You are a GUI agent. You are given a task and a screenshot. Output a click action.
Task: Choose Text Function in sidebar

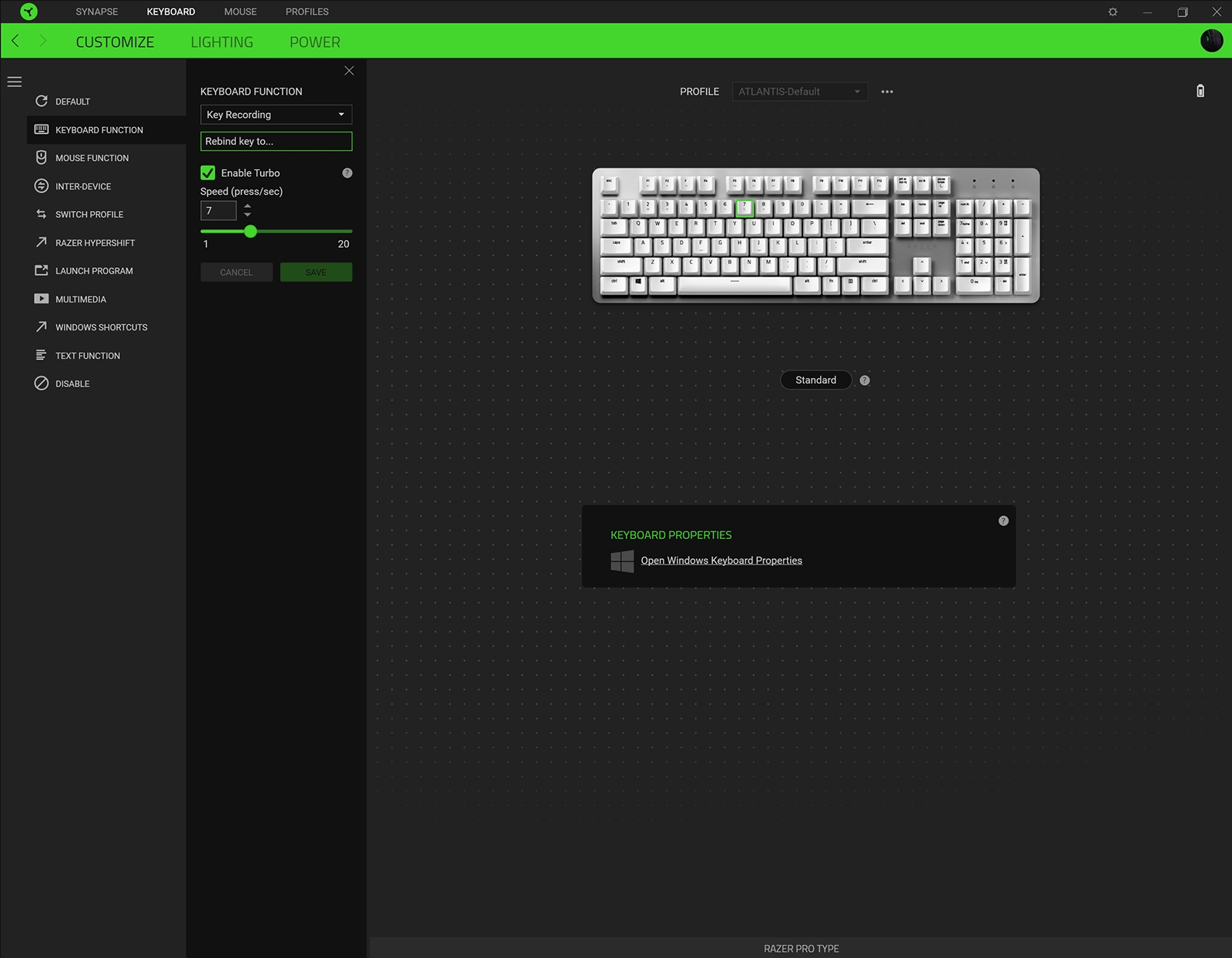[106, 356]
